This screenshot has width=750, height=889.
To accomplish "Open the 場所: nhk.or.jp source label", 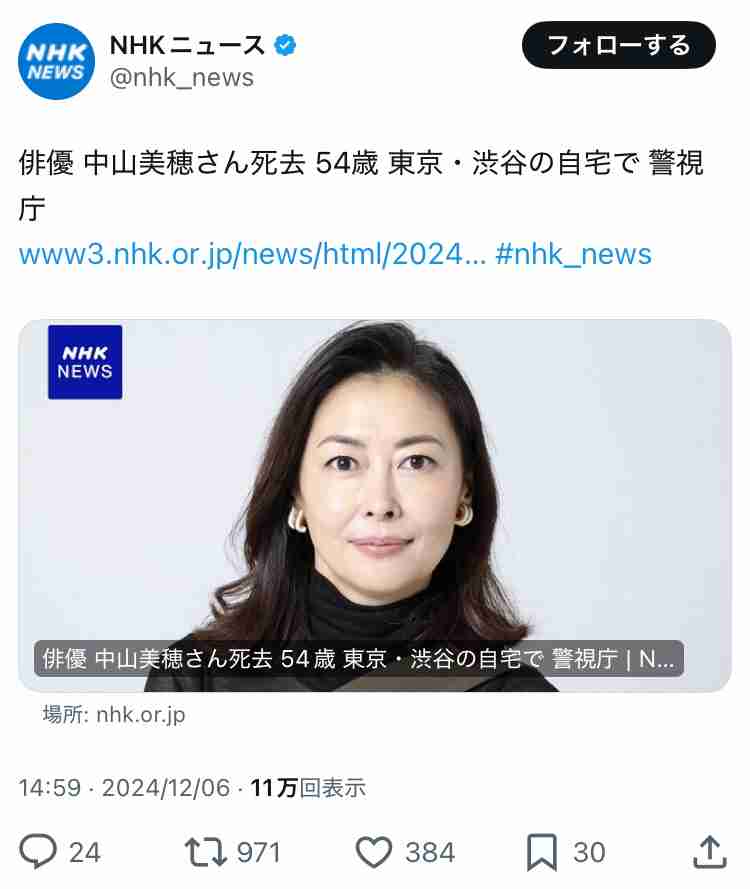I will (x=114, y=714).
